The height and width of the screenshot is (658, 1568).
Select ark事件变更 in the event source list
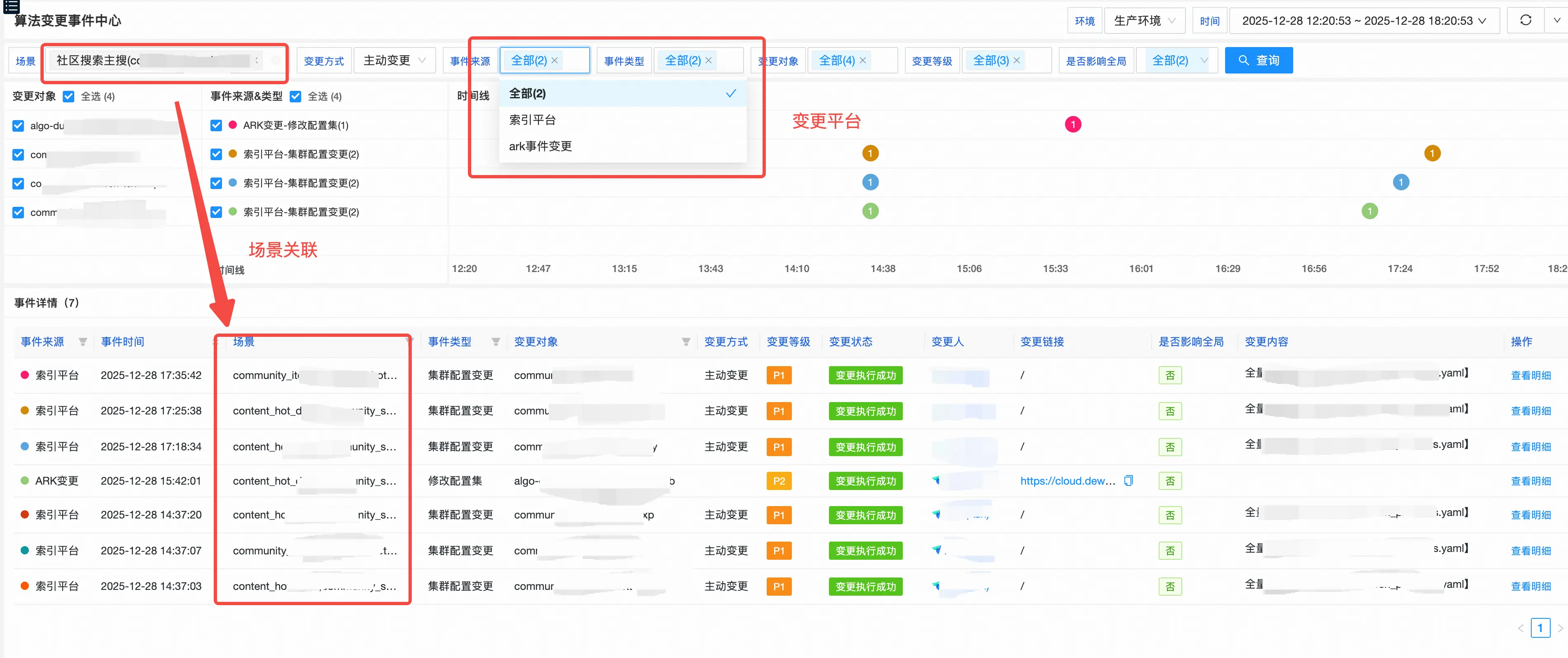[540, 146]
